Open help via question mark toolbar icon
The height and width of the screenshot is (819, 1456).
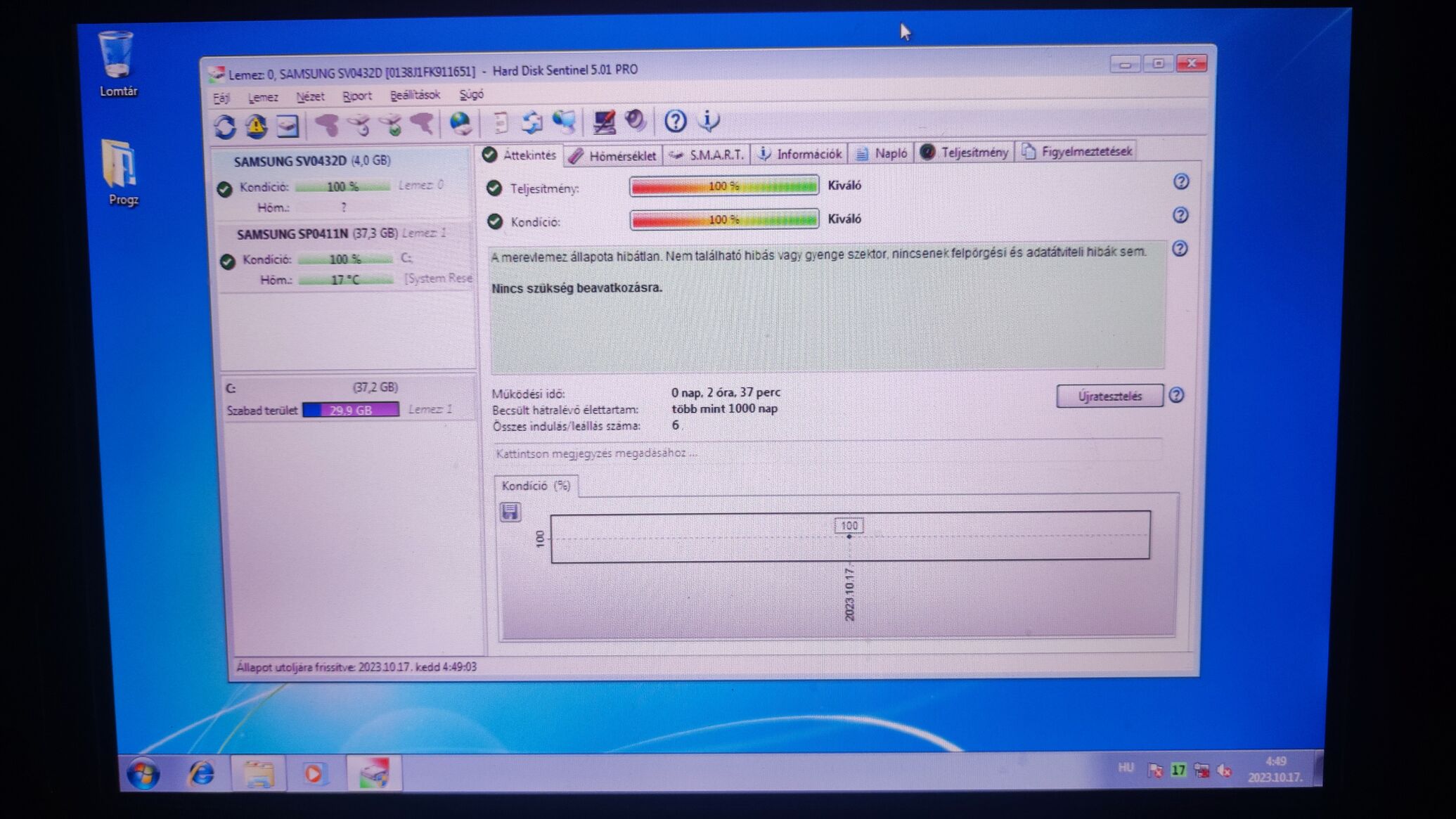[675, 121]
